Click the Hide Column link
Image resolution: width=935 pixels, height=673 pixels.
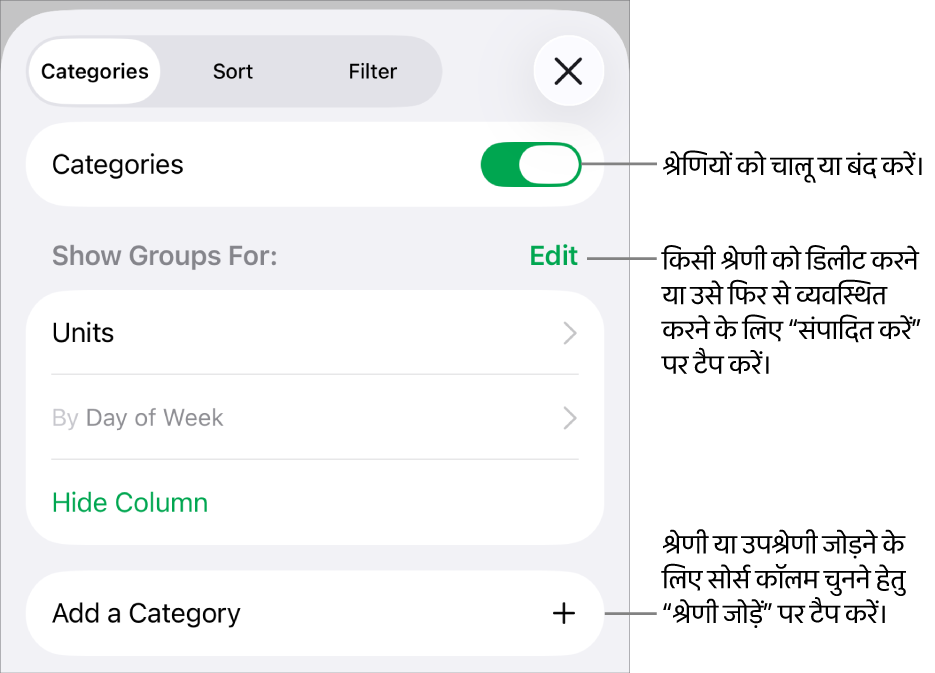click(x=130, y=502)
